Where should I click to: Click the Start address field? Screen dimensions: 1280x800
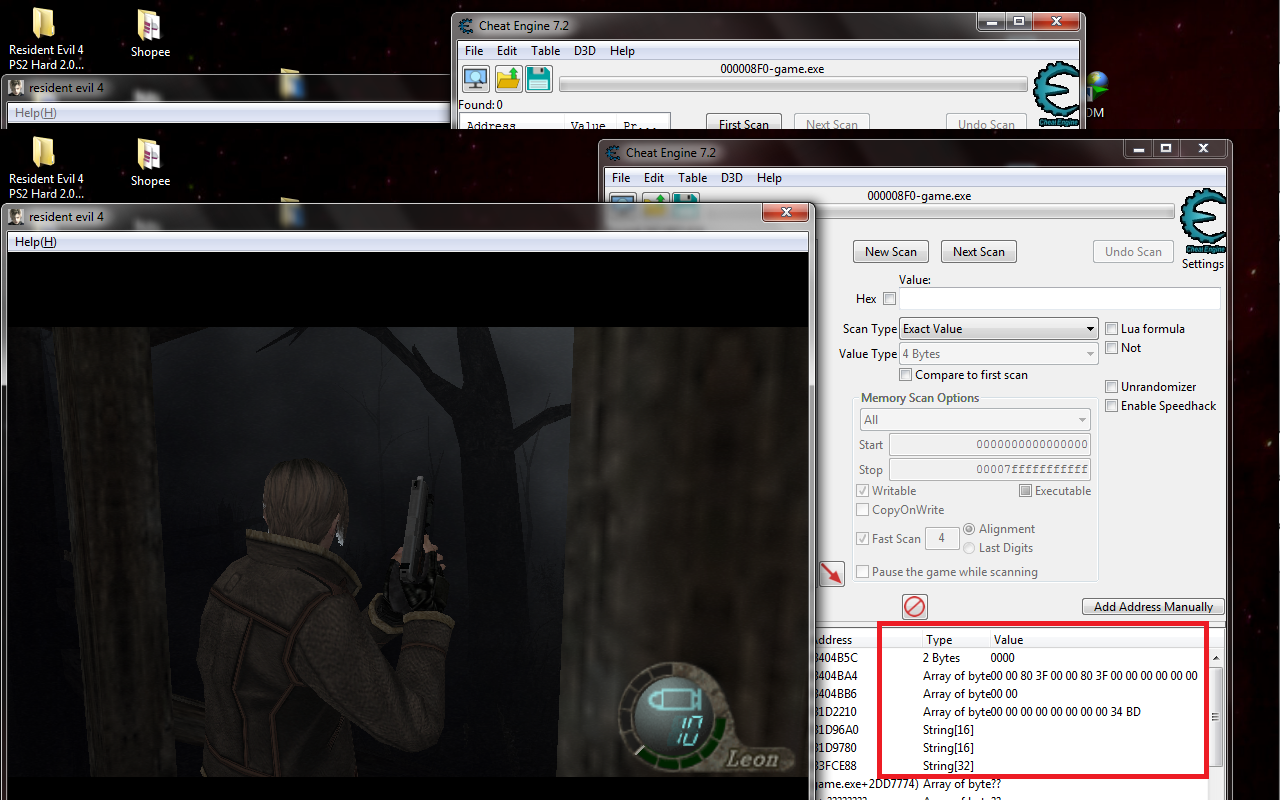[989, 445]
